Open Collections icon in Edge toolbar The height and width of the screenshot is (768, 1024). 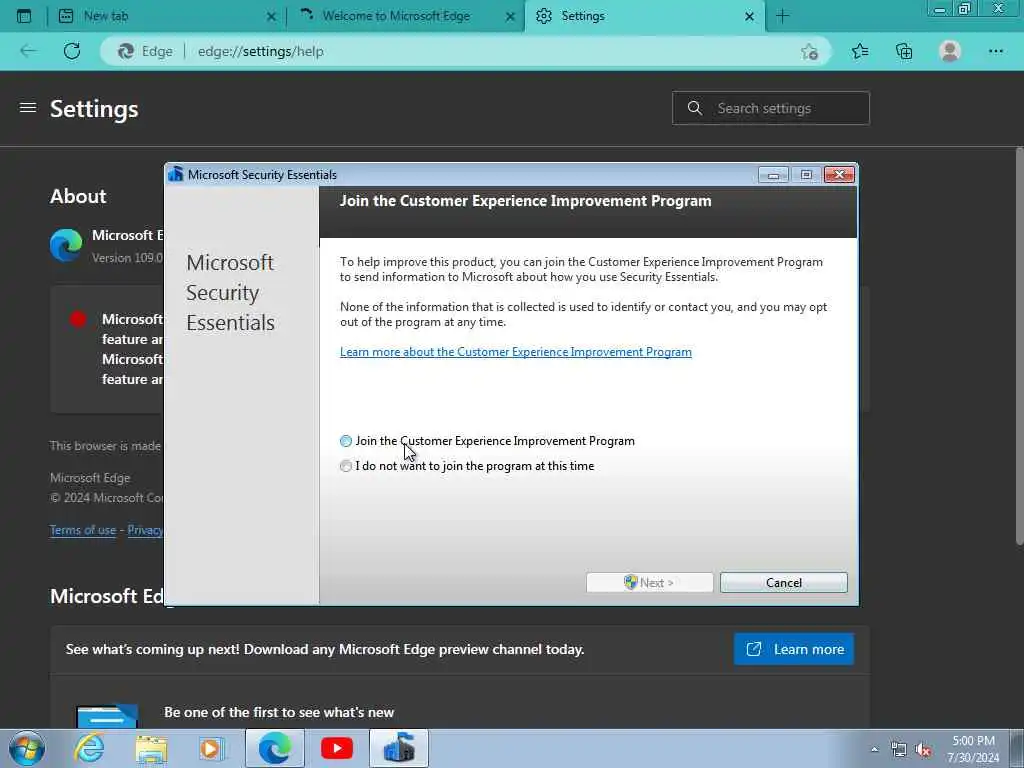[904, 51]
